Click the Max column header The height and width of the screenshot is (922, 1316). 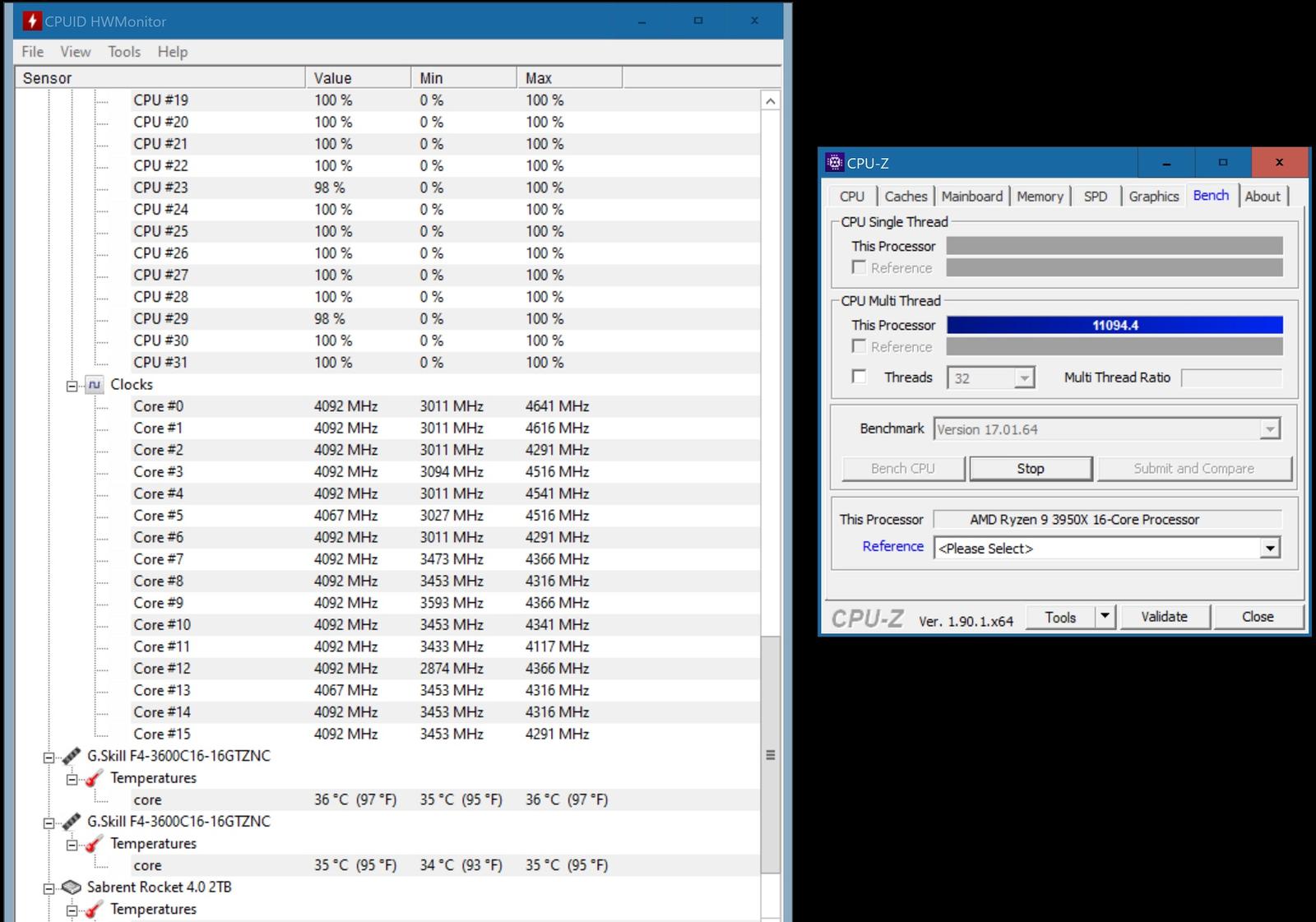click(x=569, y=78)
